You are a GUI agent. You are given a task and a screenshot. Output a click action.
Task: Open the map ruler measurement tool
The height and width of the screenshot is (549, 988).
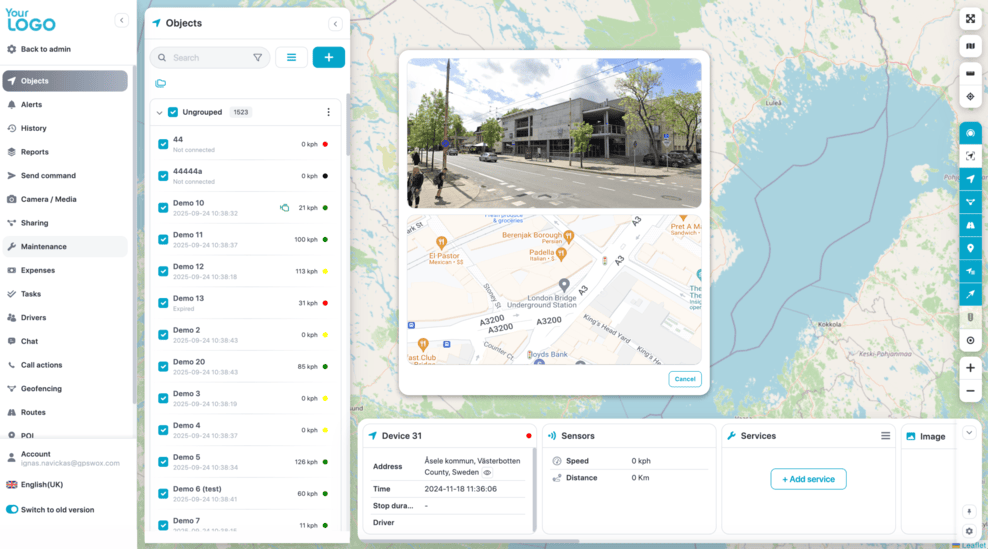point(970,73)
